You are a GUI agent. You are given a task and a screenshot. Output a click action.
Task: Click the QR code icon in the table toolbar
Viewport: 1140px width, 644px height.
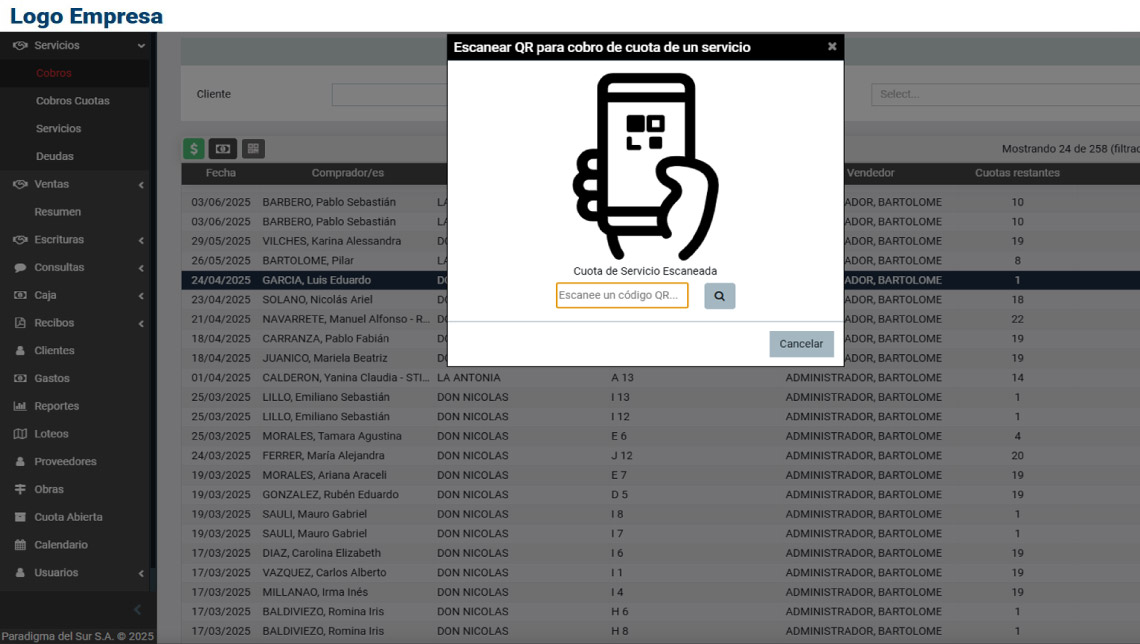(253, 149)
